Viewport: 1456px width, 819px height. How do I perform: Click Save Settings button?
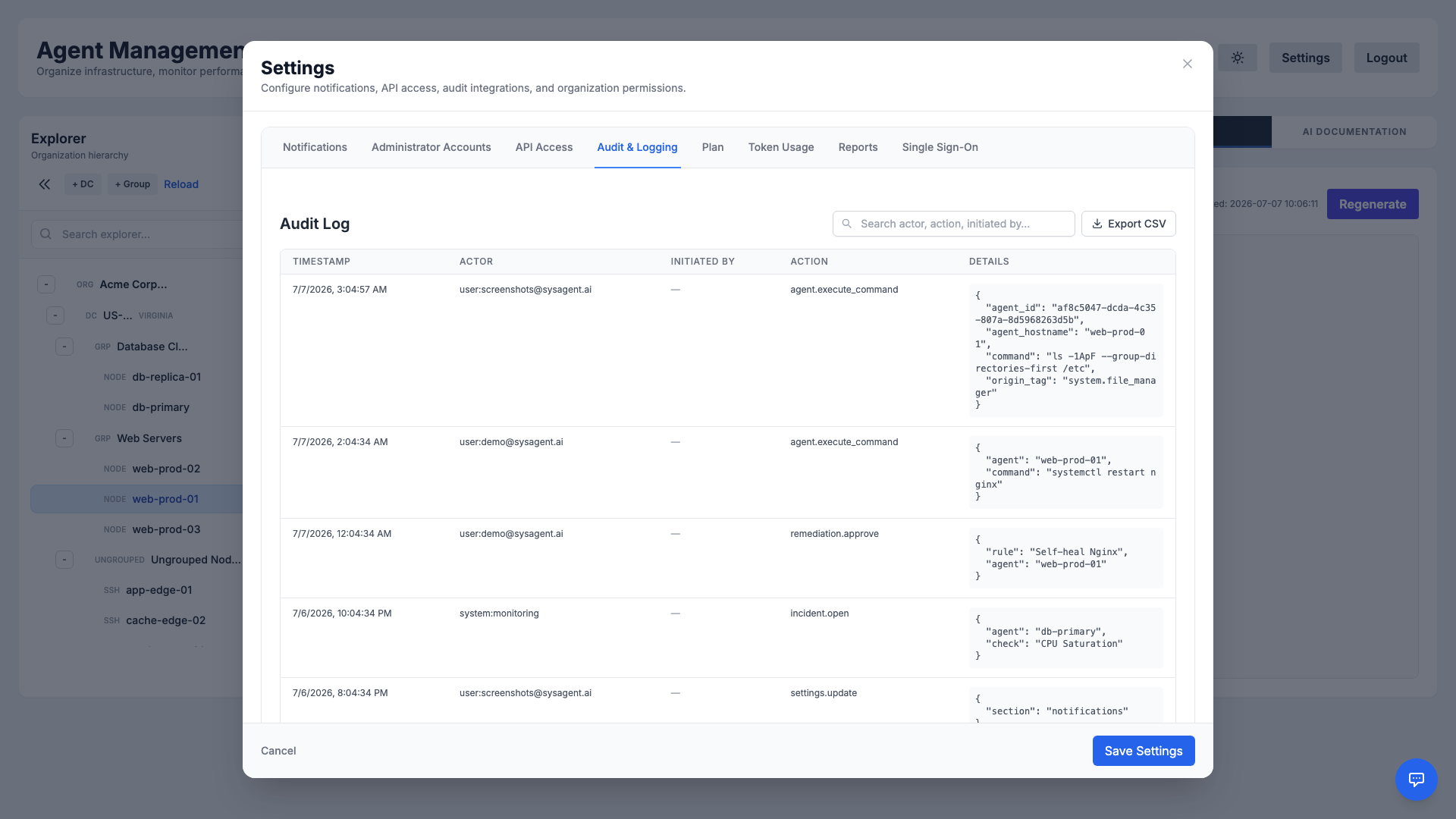pyautogui.click(x=1144, y=751)
